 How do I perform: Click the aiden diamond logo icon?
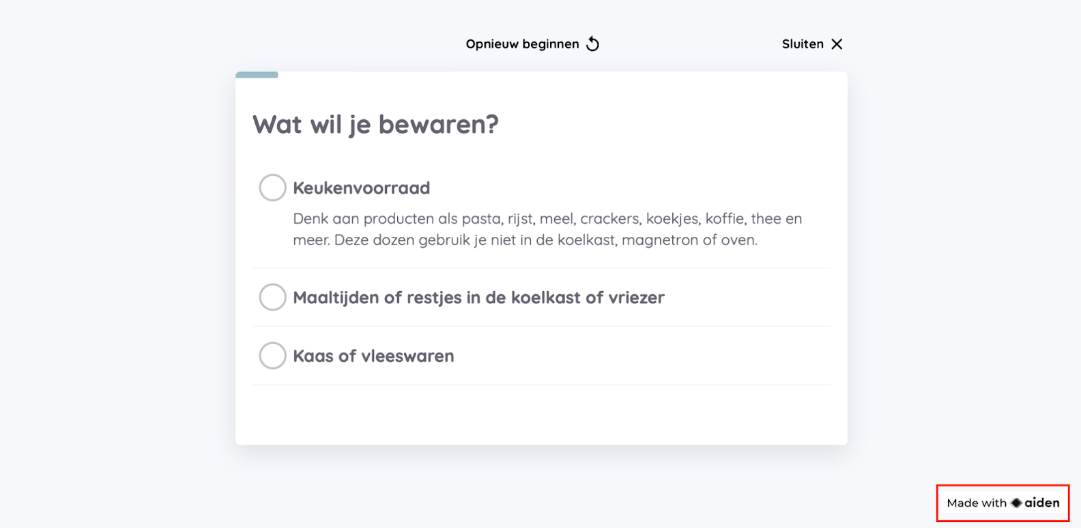(1016, 503)
